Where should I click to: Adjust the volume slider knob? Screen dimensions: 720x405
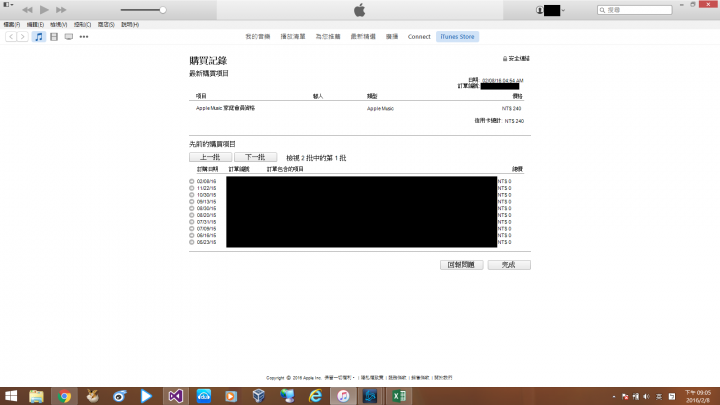(163, 10)
